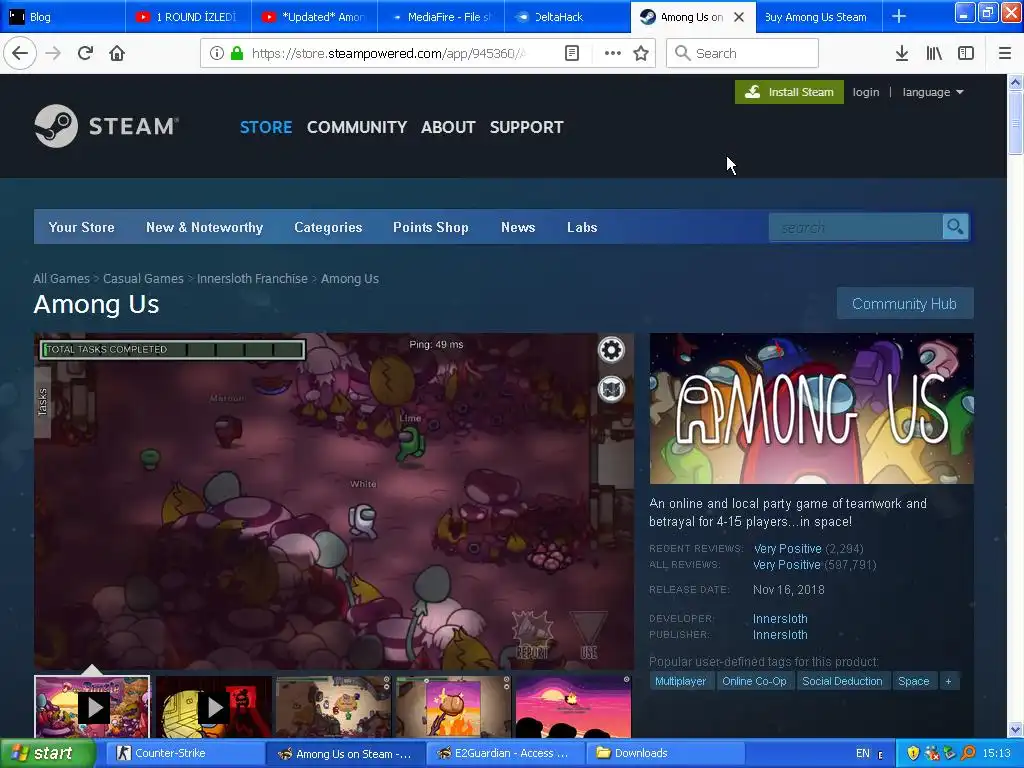Expand more tags with plus button
Screen dimensions: 1024x768
[948, 681]
